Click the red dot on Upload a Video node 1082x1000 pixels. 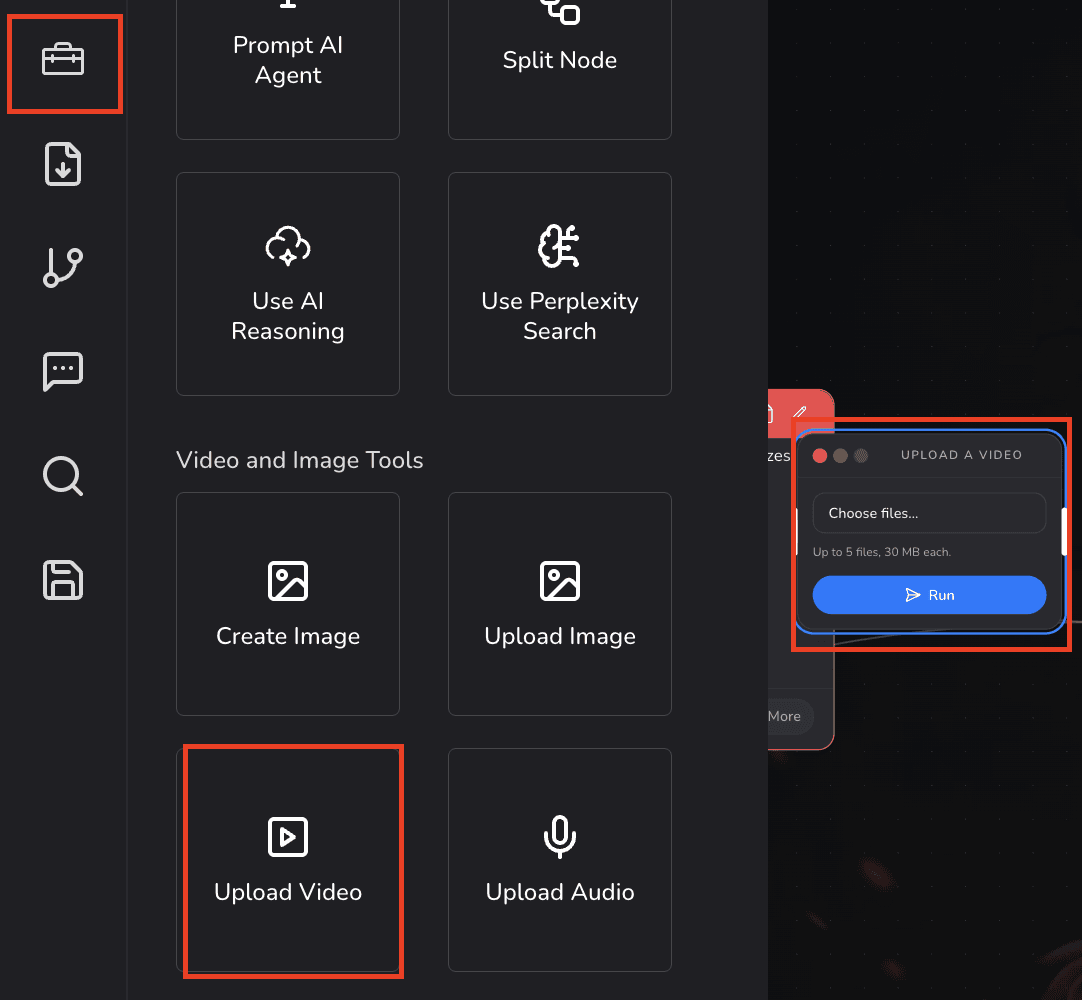pos(820,455)
